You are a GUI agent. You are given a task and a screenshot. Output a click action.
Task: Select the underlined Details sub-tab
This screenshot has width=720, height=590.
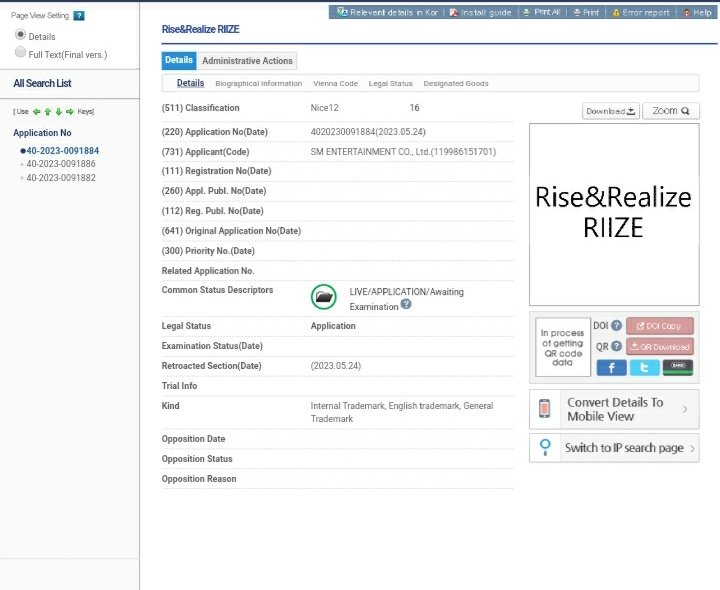(191, 83)
